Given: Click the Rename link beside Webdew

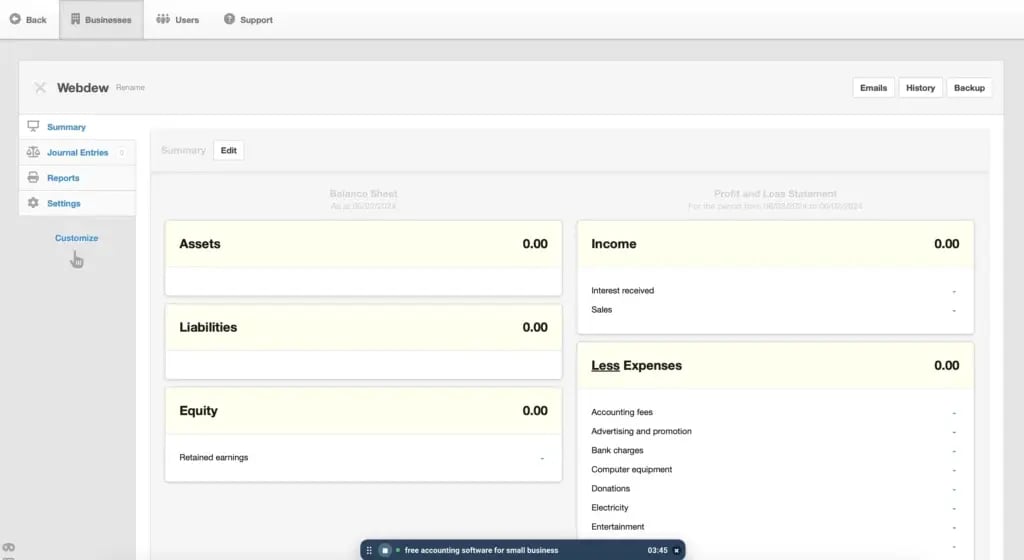Looking at the screenshot, I should tap(130, 88).
